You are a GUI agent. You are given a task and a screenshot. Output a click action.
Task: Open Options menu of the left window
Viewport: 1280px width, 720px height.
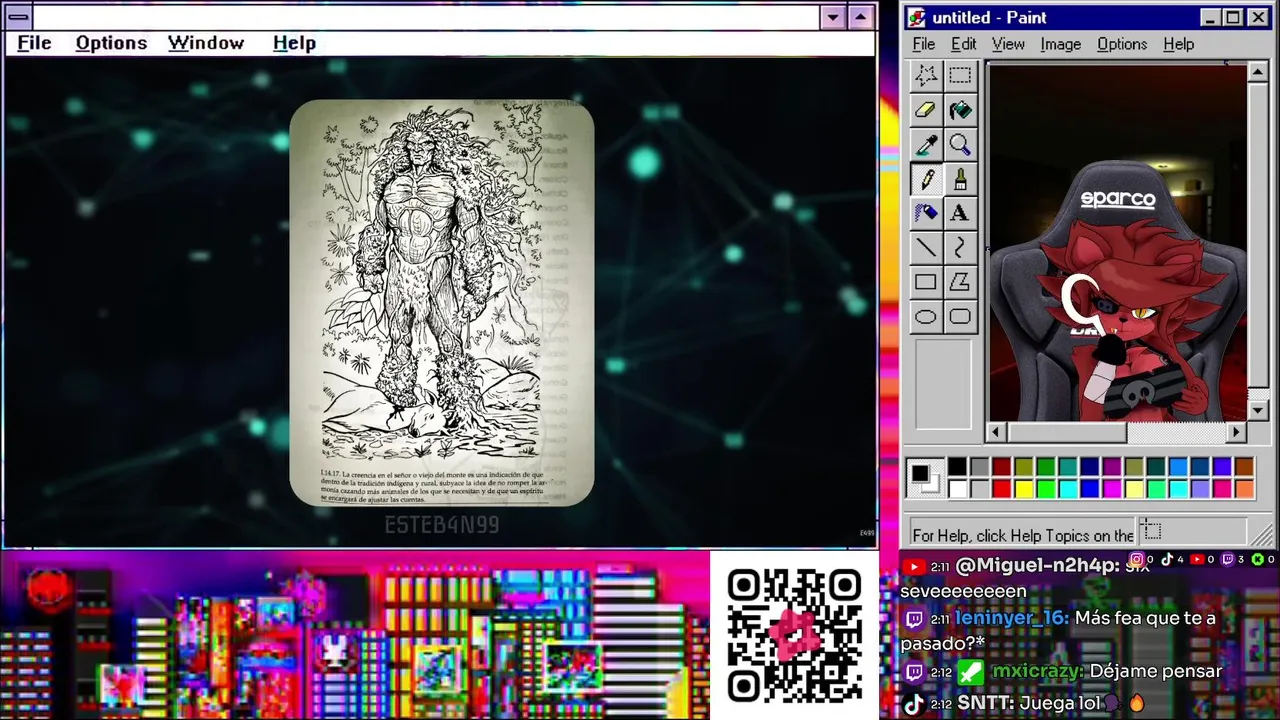click(111, 43)
